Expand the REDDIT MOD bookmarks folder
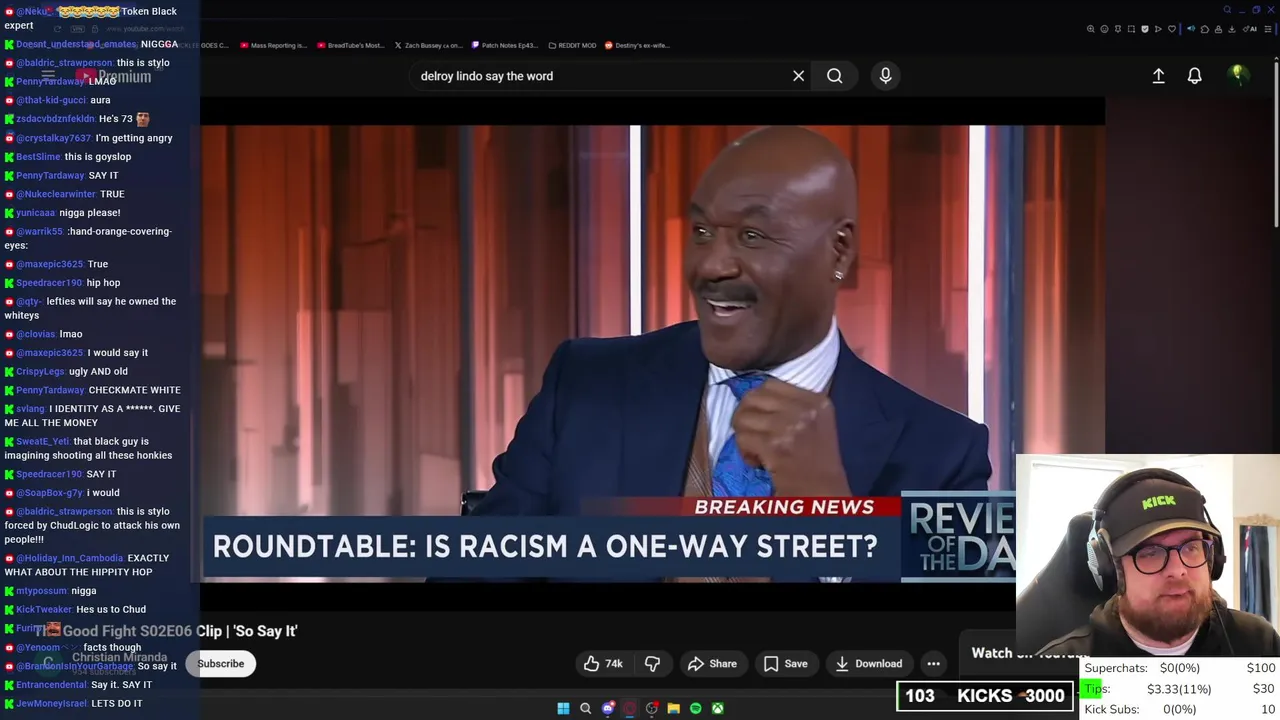The width and height of the screenshot is (1280, 720). point(572,45)
